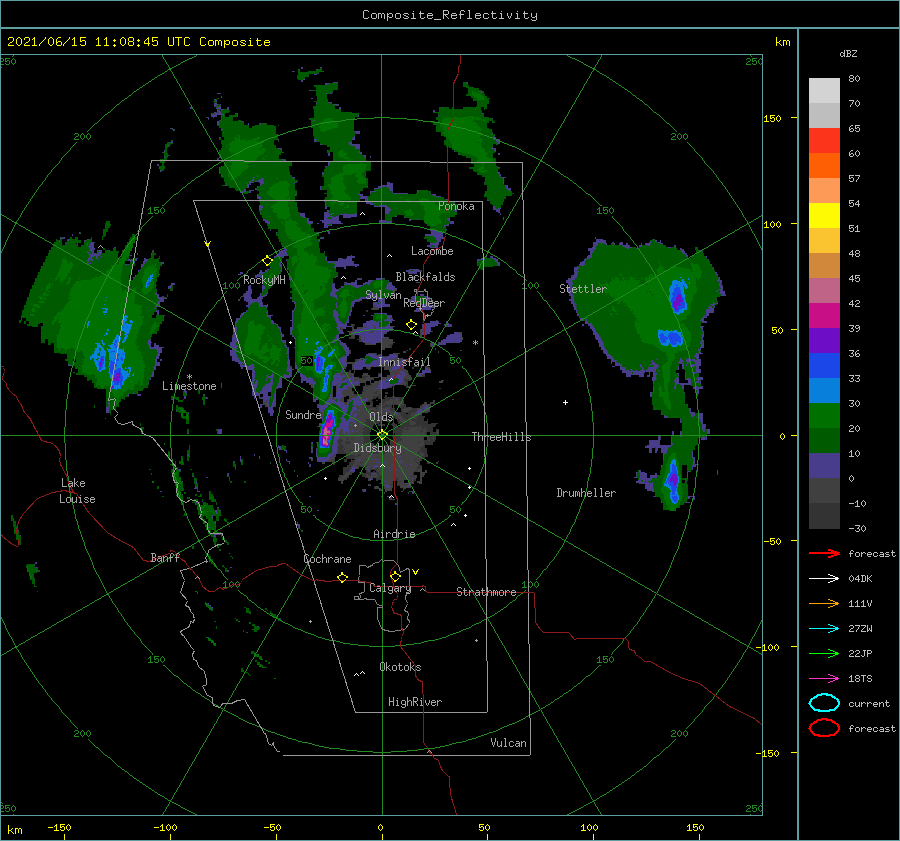The height and width of the screenshot is (841, 900).
Task: Click the yellow diamond marker near RockyMH
Action: pos(267,261)
